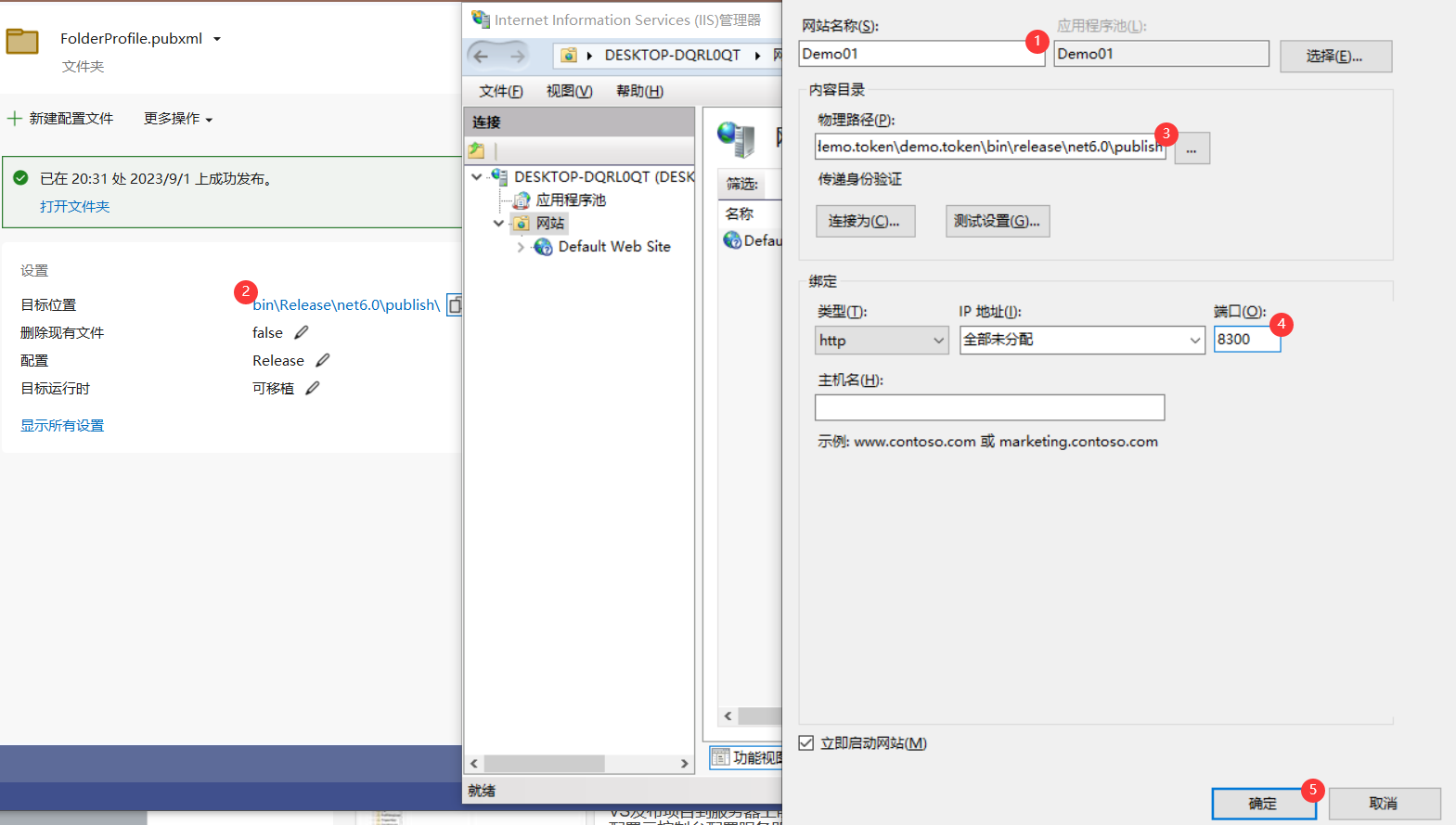Image resolution: width=1456 pixels, height=825 pixels.
Task: Open the bin\Release\net6.0\publish\ target location link
Action: click(346, 304)
